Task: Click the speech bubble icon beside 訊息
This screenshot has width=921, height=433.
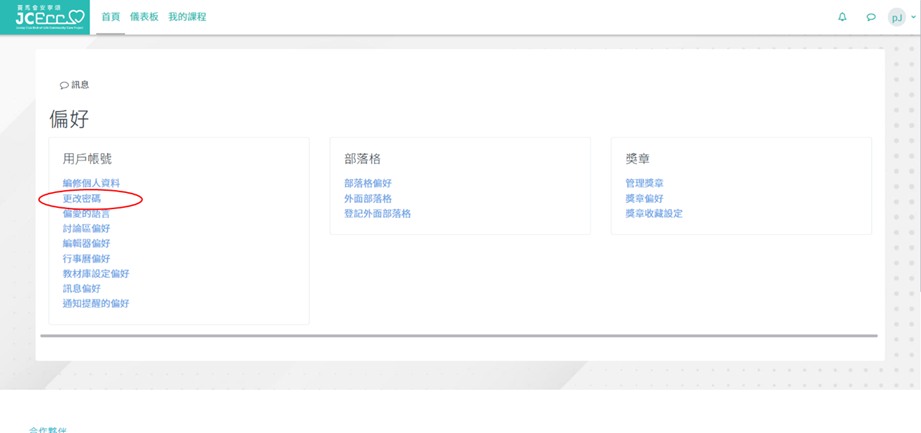Action: [65, 86]
